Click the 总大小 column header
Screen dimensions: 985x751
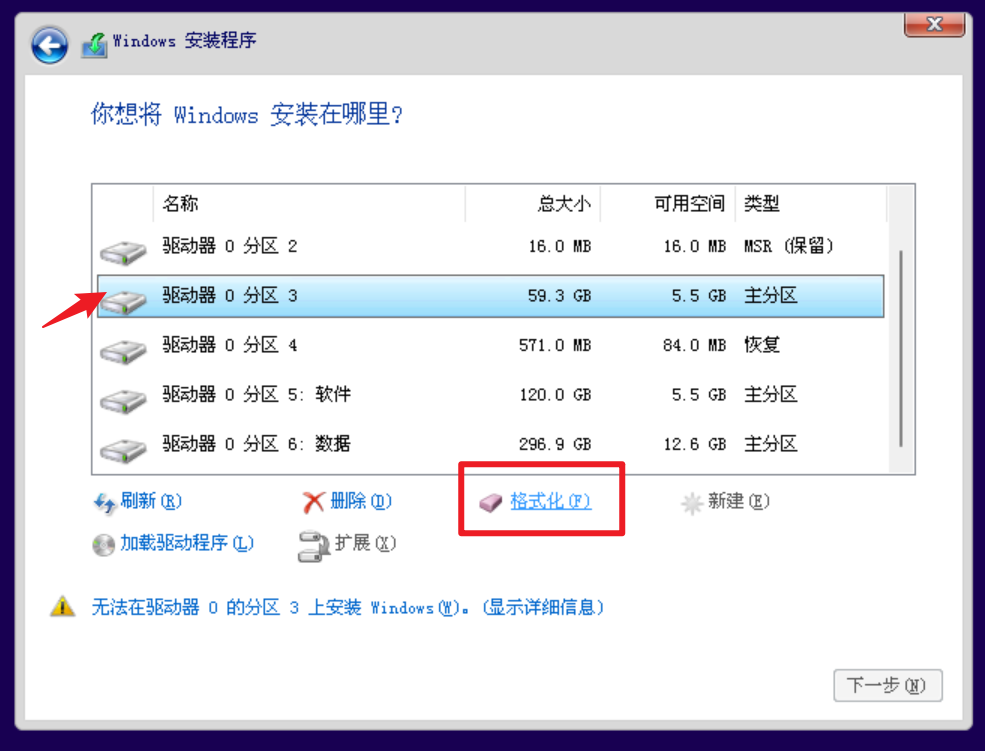533,203
